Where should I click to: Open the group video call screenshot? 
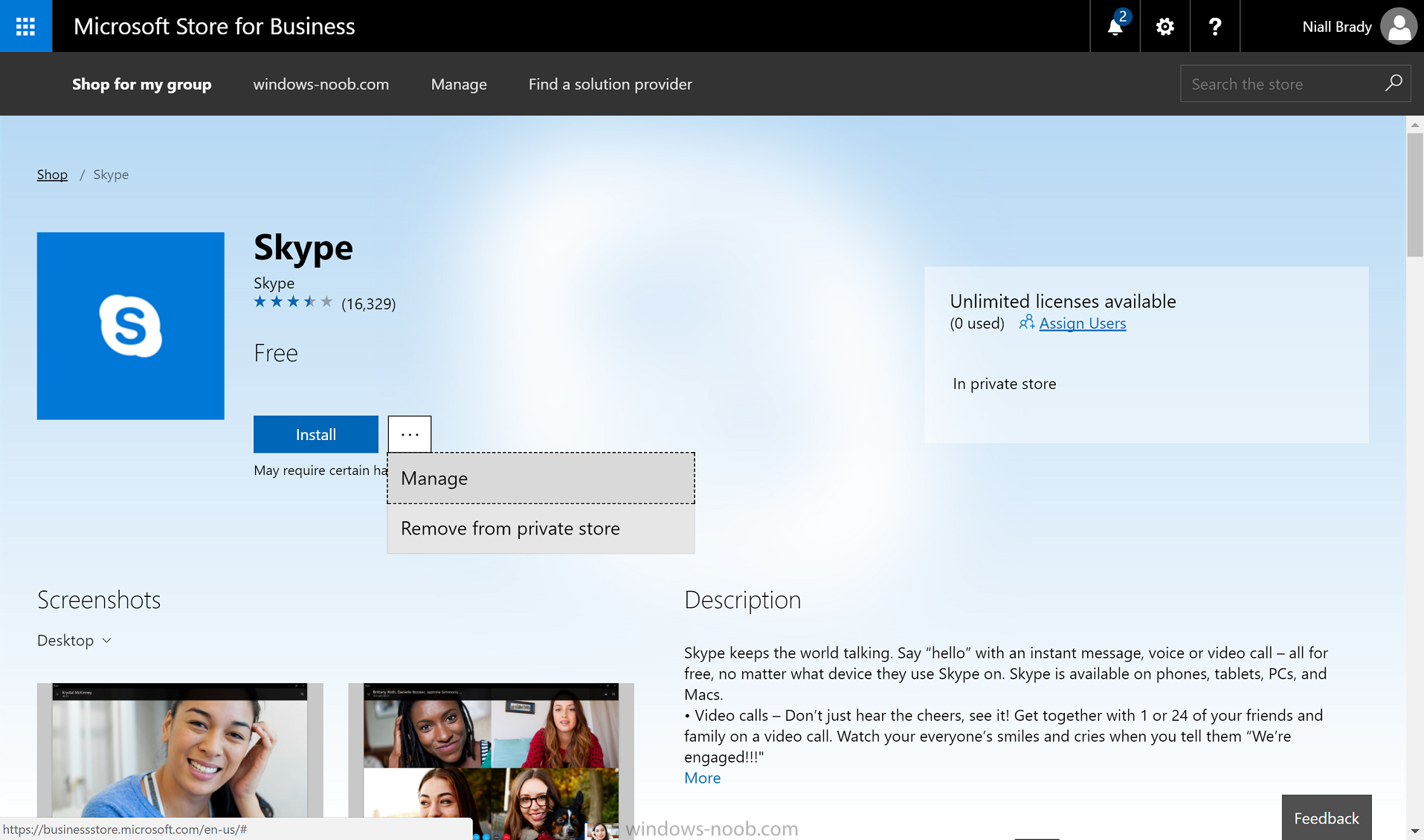coord(491,761)
